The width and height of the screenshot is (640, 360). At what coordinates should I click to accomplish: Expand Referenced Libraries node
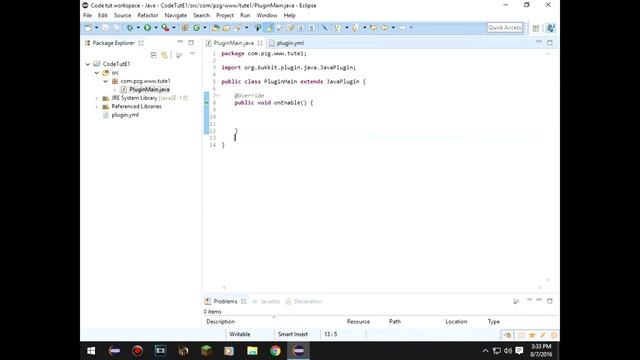tap(96, 107)
